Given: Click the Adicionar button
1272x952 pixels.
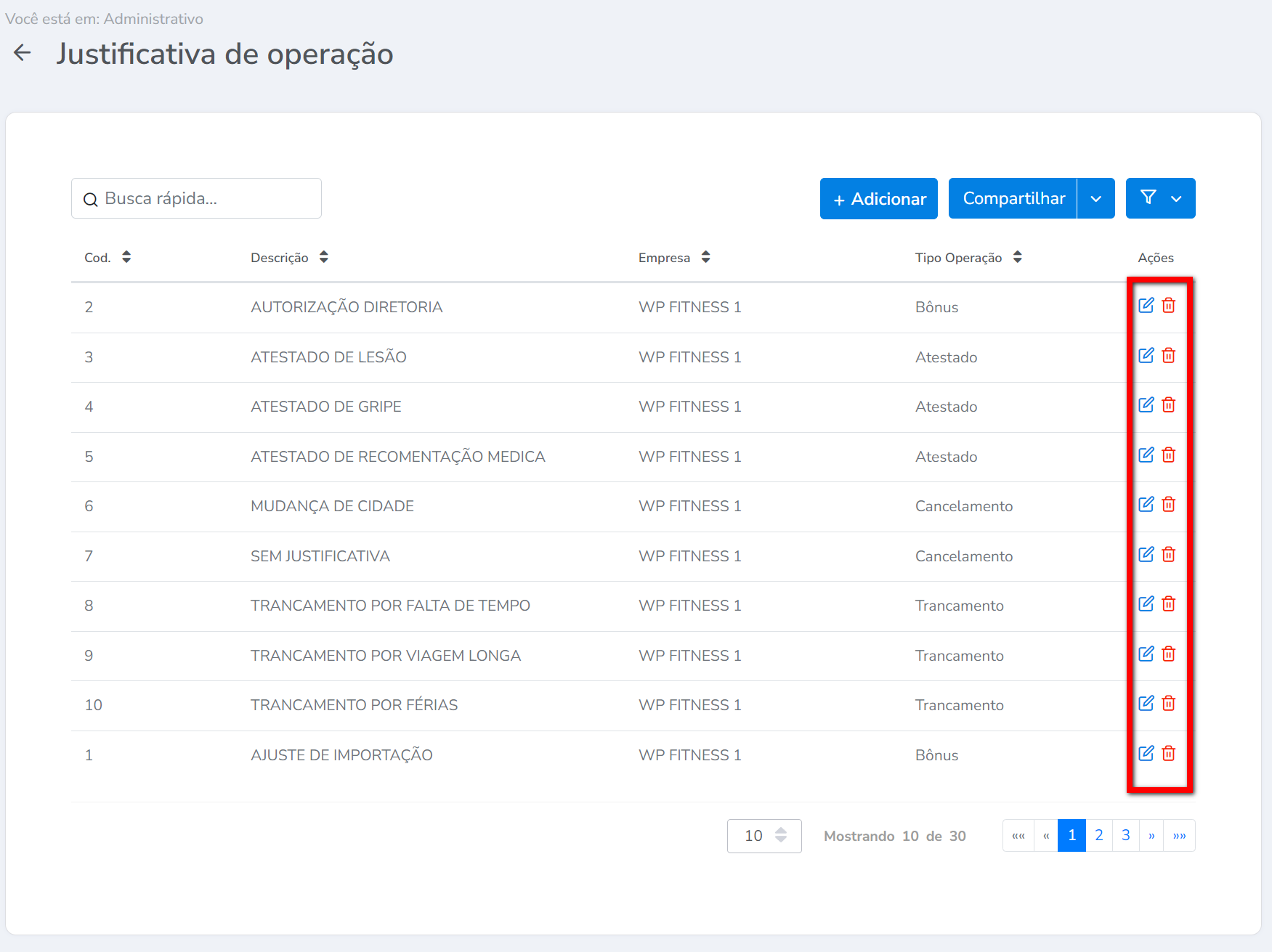Looking at the screenshot, I should pyautogui.click(x=878, y=199).
